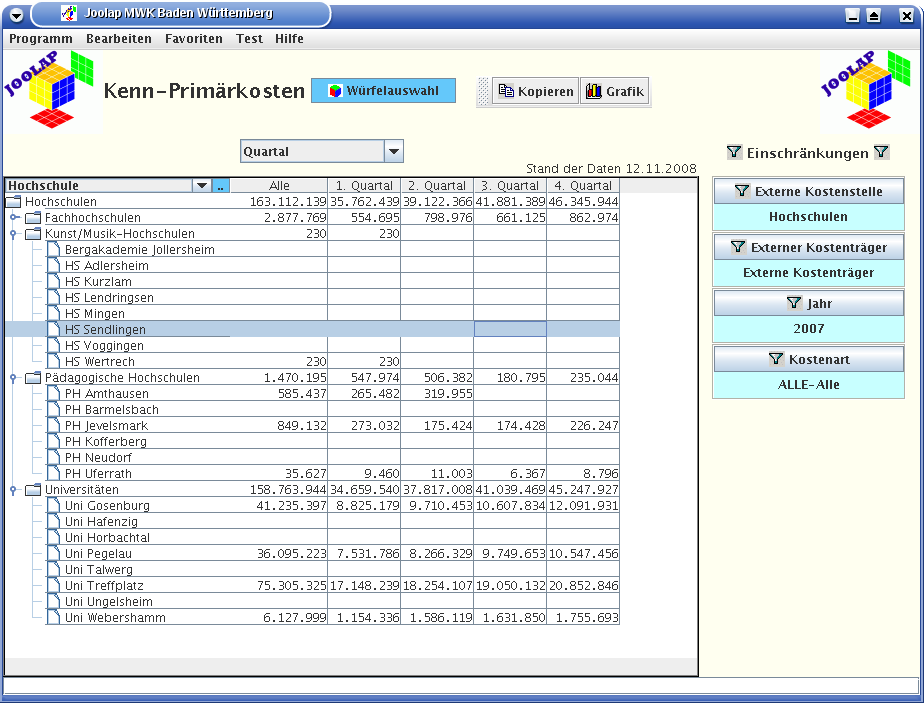Open the Grafik chart icon

[x=594, y=91]
